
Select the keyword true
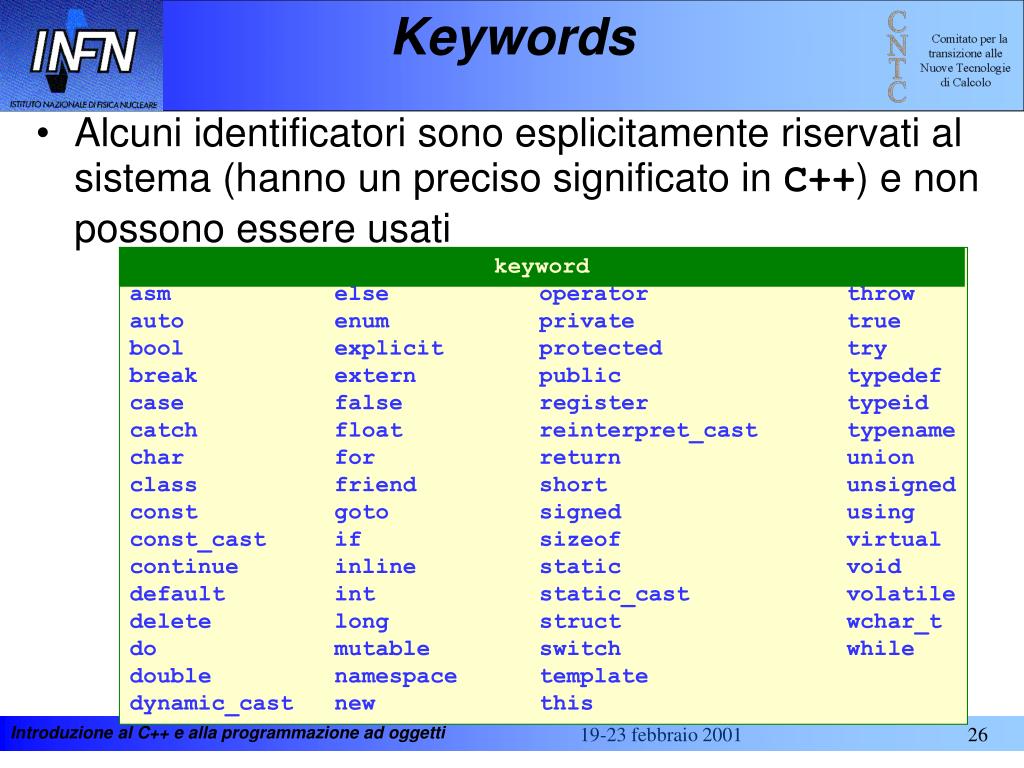pos(874,321)
